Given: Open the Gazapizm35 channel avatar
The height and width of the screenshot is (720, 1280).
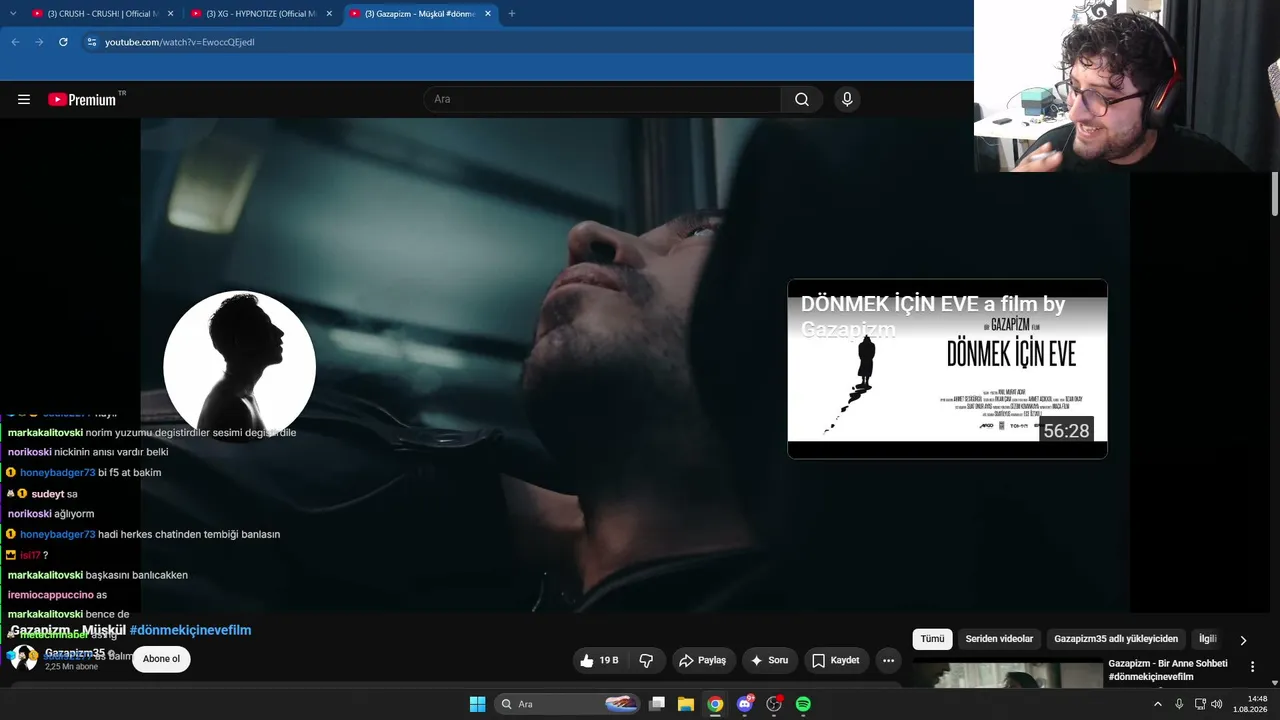Looking at the screenshot, I should coord(23,658).
